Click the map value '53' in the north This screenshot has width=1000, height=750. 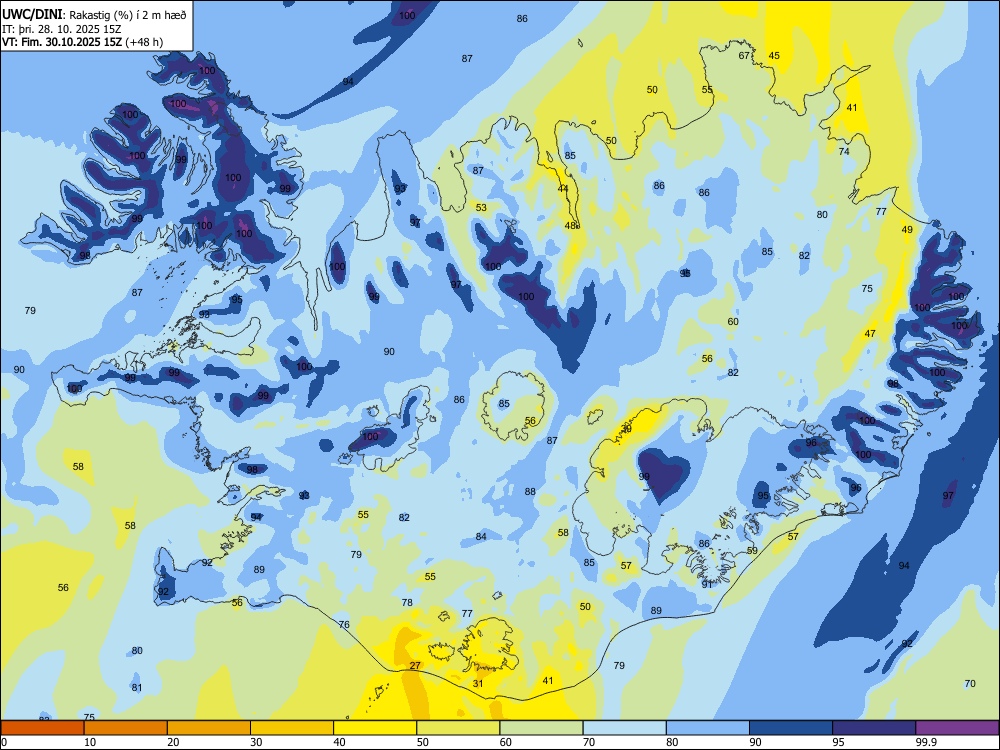click(481, 207)
